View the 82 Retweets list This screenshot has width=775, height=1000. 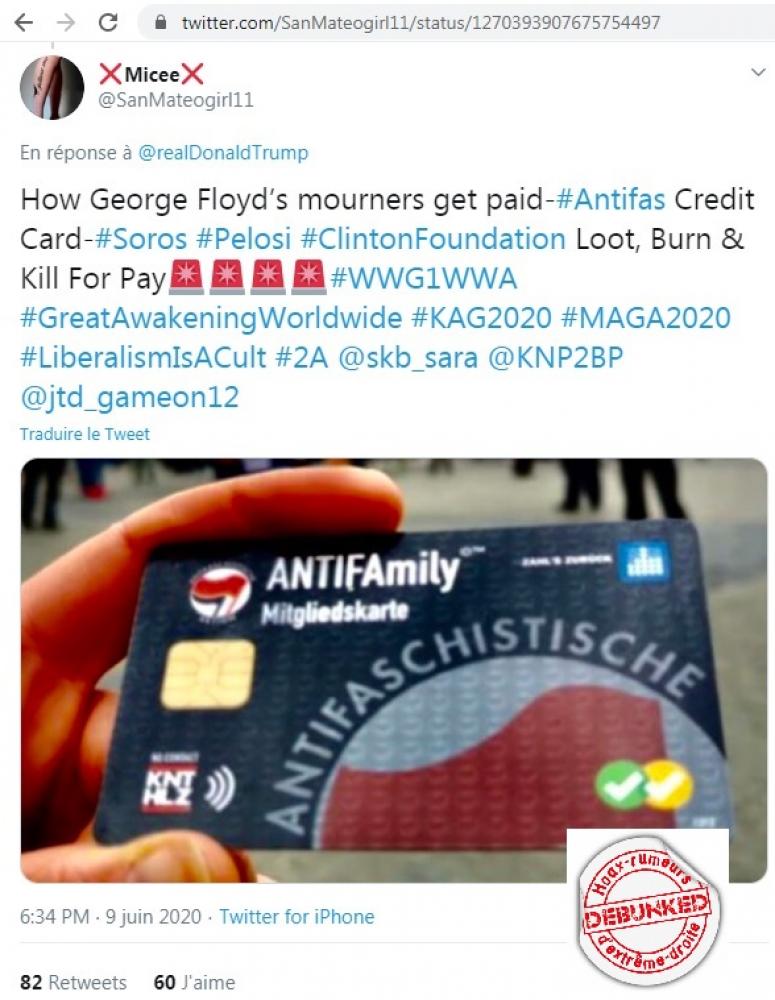click(73, 982)
